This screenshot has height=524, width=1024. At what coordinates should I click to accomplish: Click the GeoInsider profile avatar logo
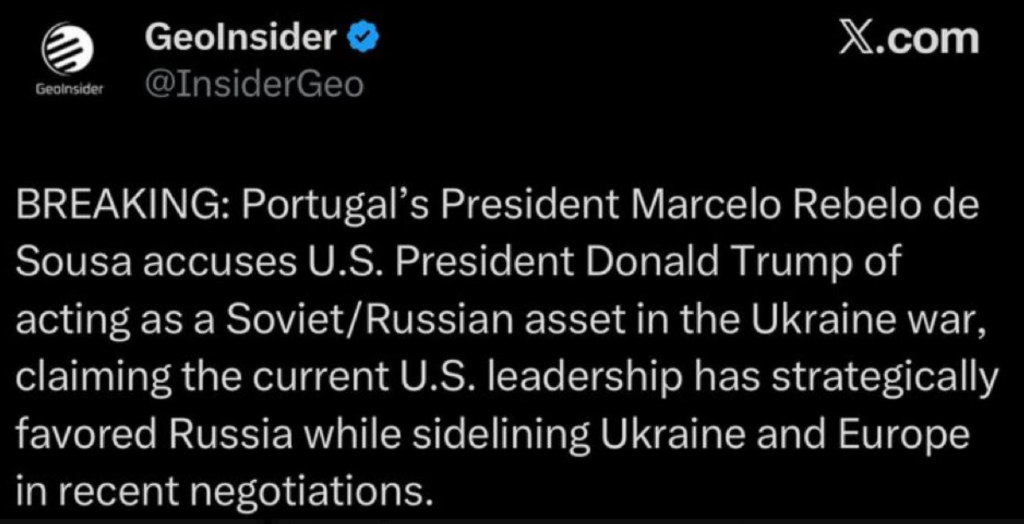coord(69,50)
